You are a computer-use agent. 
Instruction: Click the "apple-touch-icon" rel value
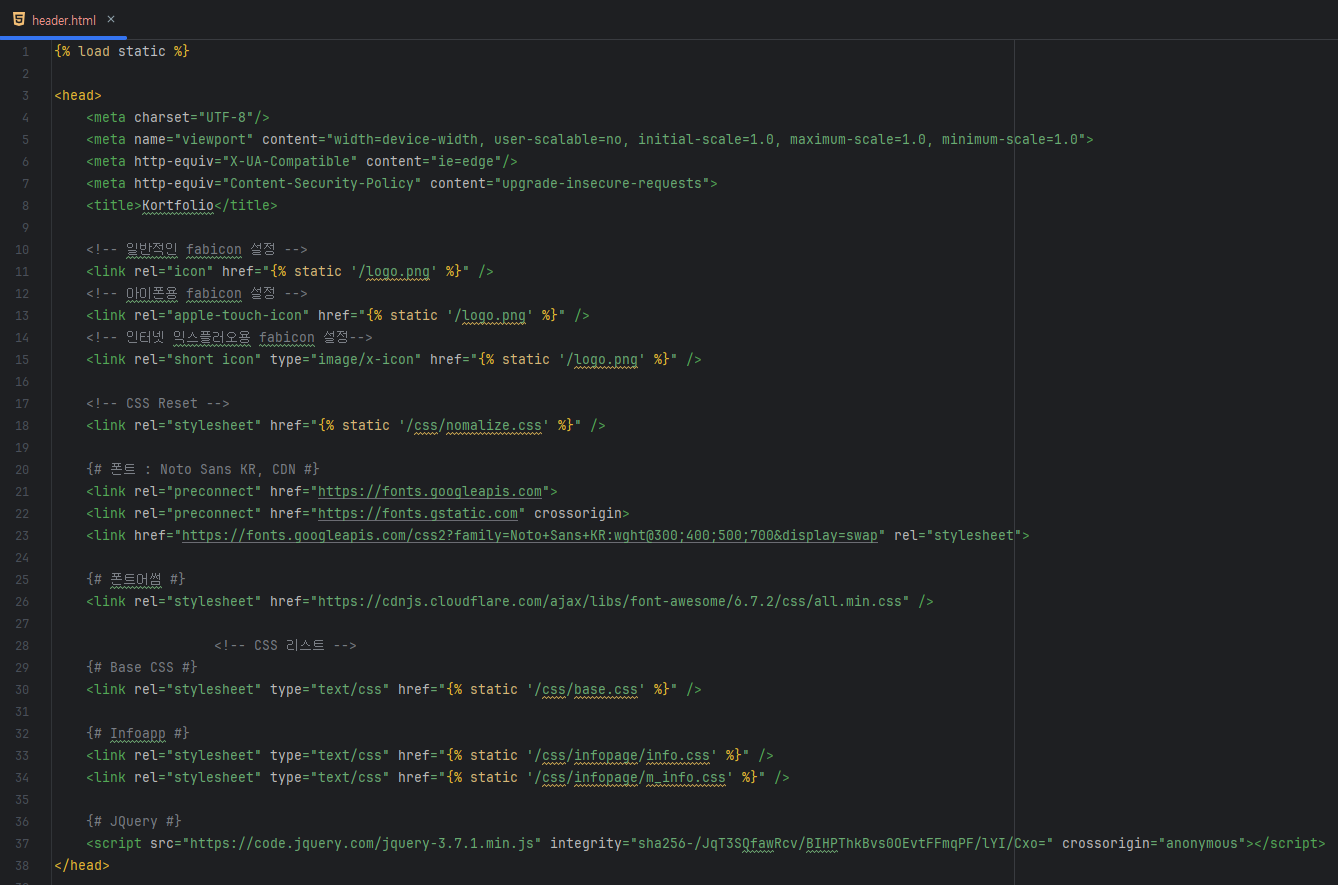pyautogui.click(x=238, y=315)
